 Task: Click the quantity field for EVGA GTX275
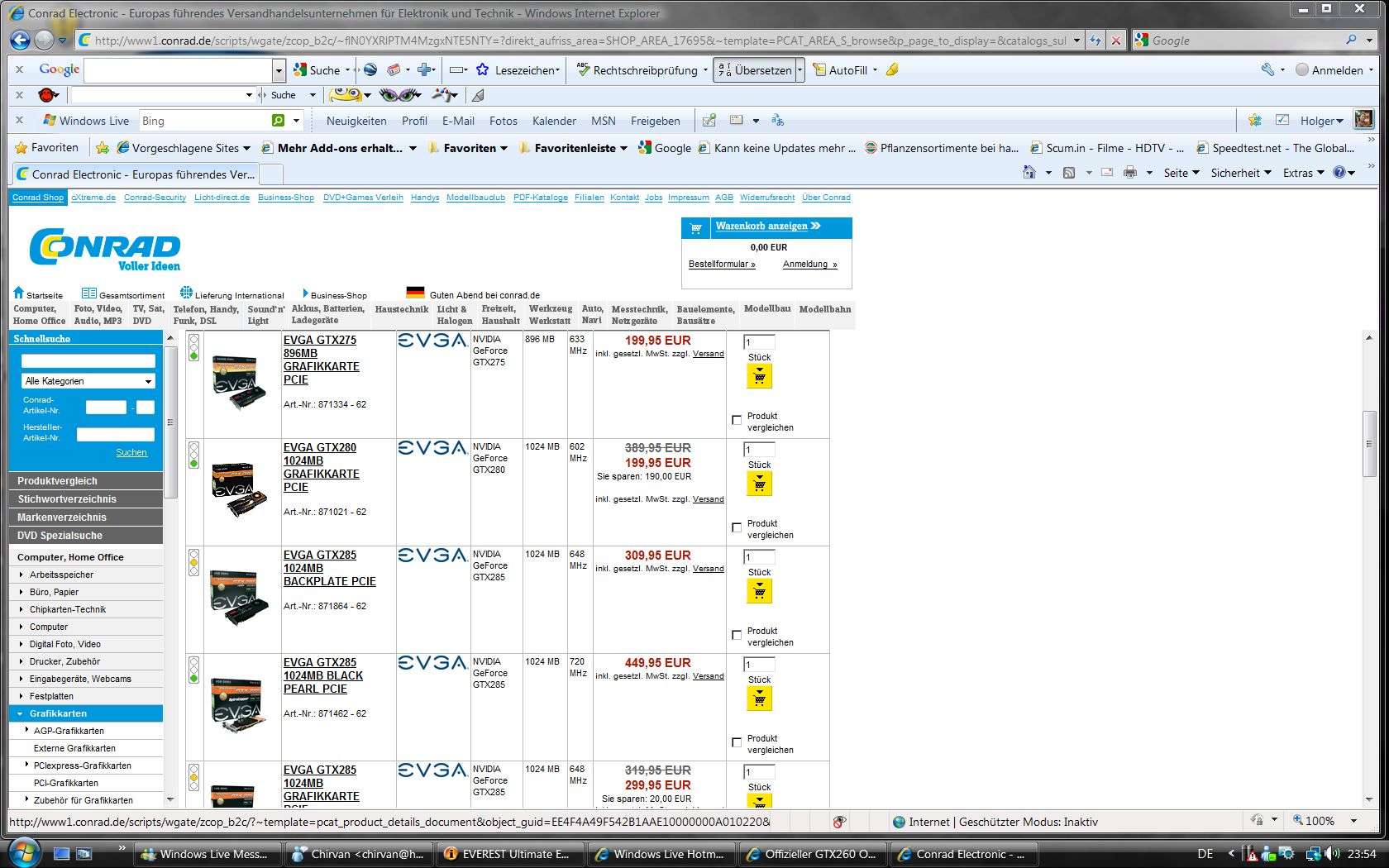pyautogui.click(x=759, y=342)
